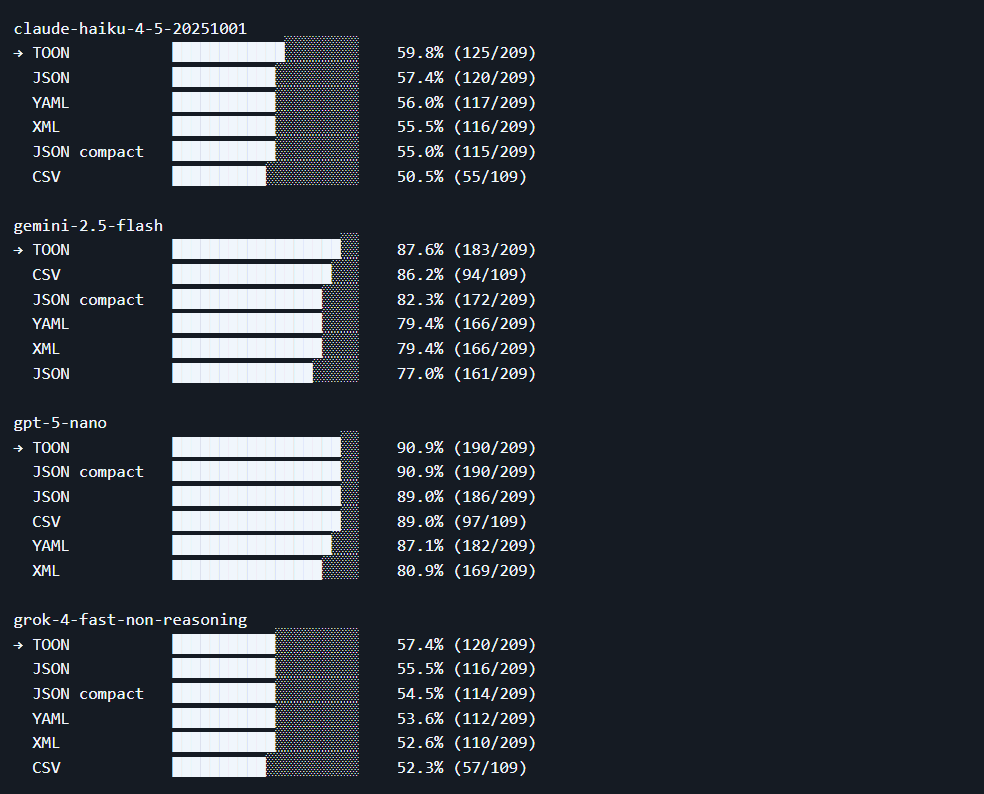Click the XML label under gemini-2.5-flash
984x794 pixels.
point(44,348)
